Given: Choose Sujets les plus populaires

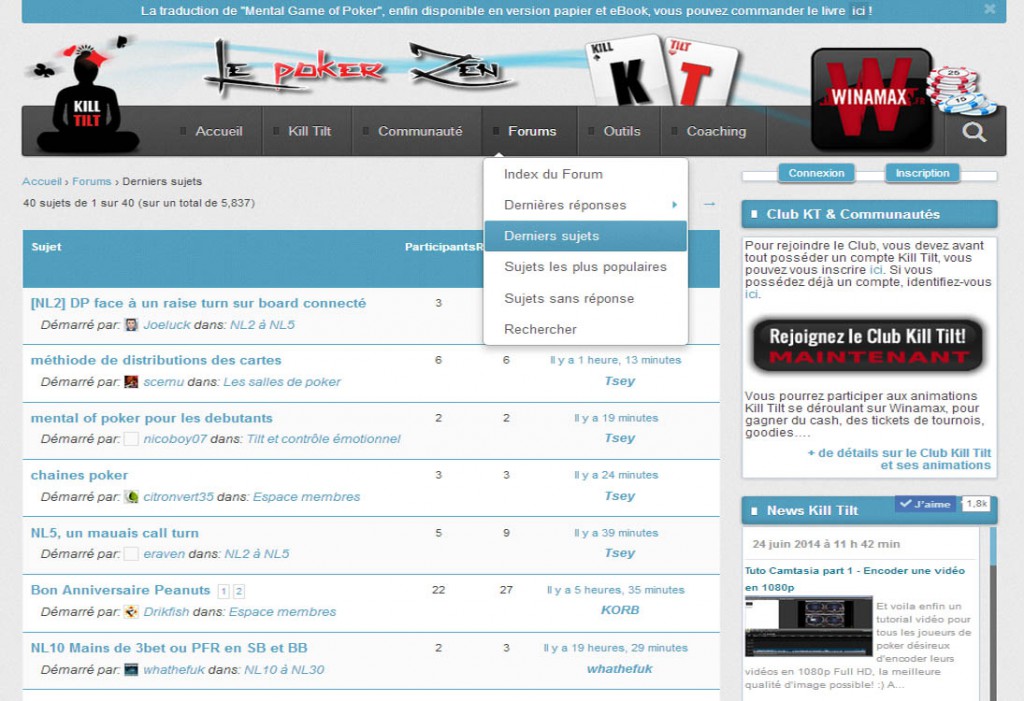Looking at the screenshot, I should click(x=586, y=267).
